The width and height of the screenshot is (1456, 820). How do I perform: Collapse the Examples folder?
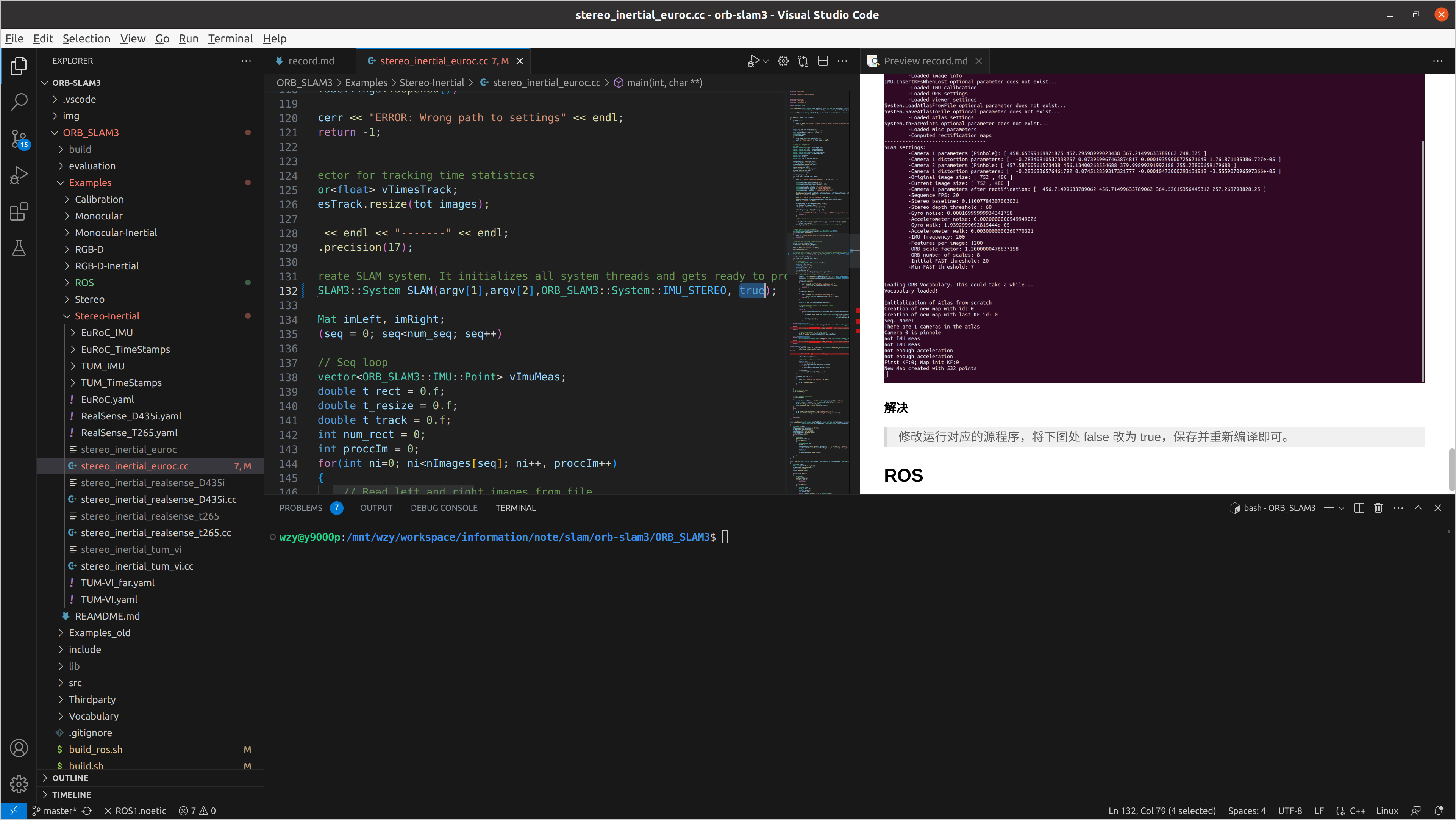tap(150, 183)
